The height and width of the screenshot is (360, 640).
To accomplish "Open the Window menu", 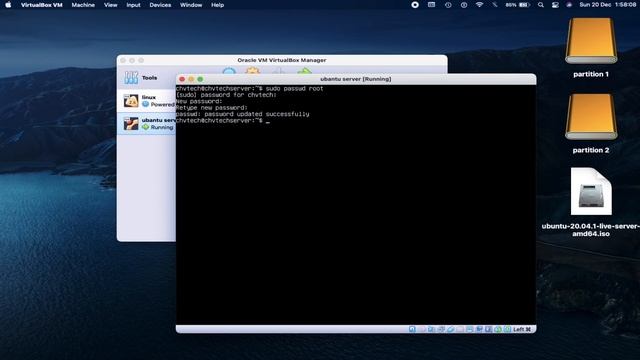I will coord(191,5).
